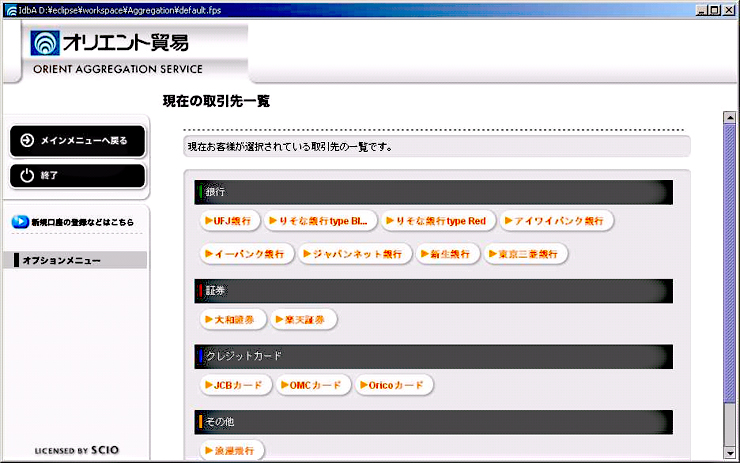Viewport: 740px width, 463px height.
Task: Open りそな銀行 type Red link
Action: coord(438,221)
